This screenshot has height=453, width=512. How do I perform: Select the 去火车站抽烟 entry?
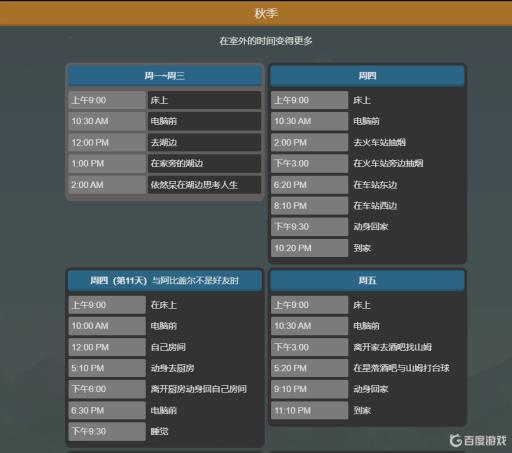[x=380, y=143]
